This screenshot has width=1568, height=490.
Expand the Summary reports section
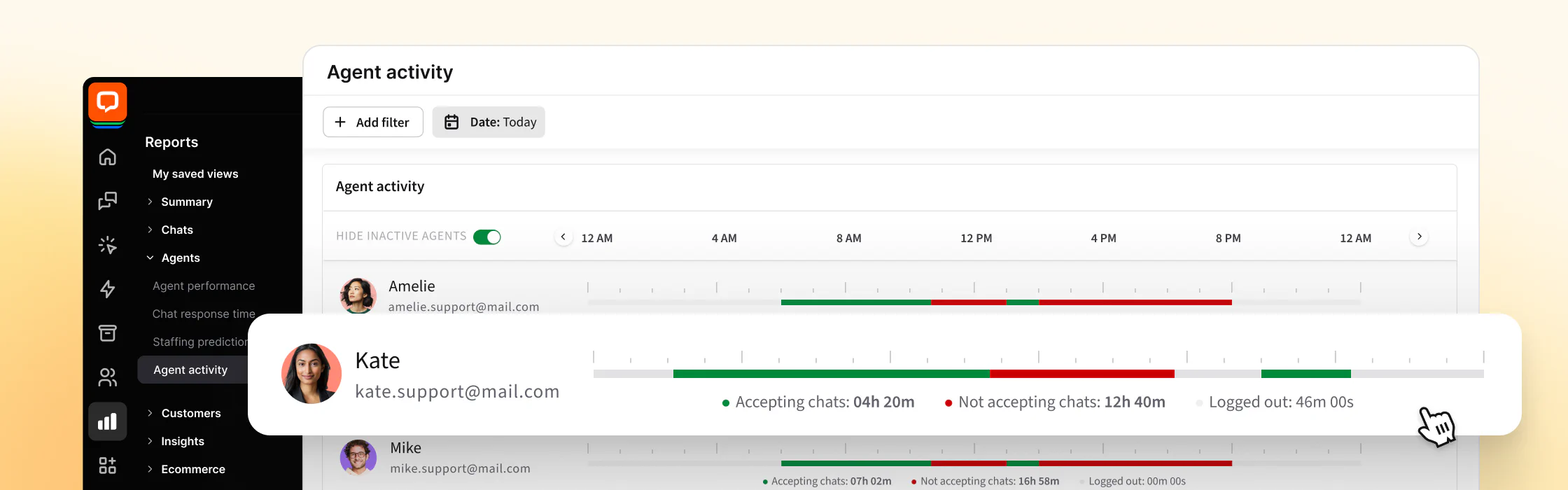point(186,202)
